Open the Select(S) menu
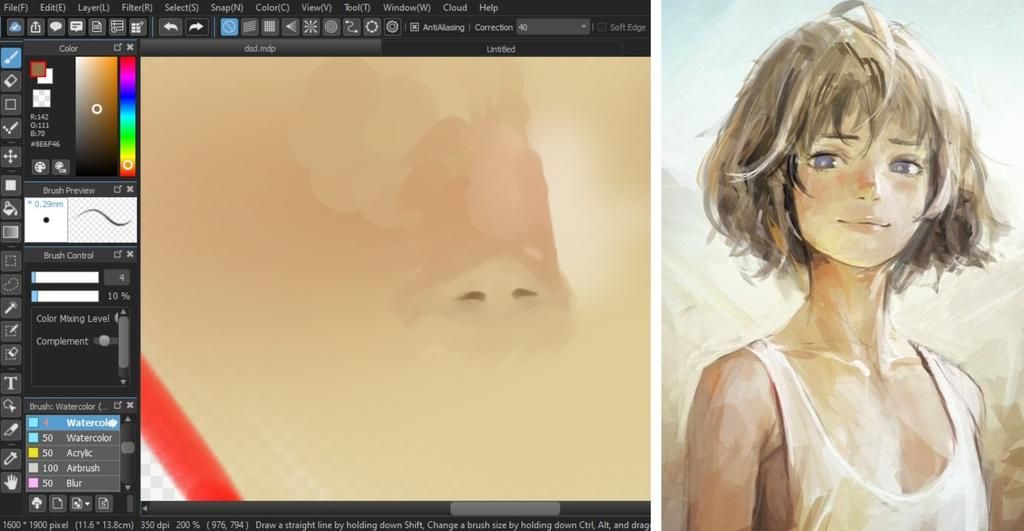This screenshot has height=531, width=1024. point(181,7)
